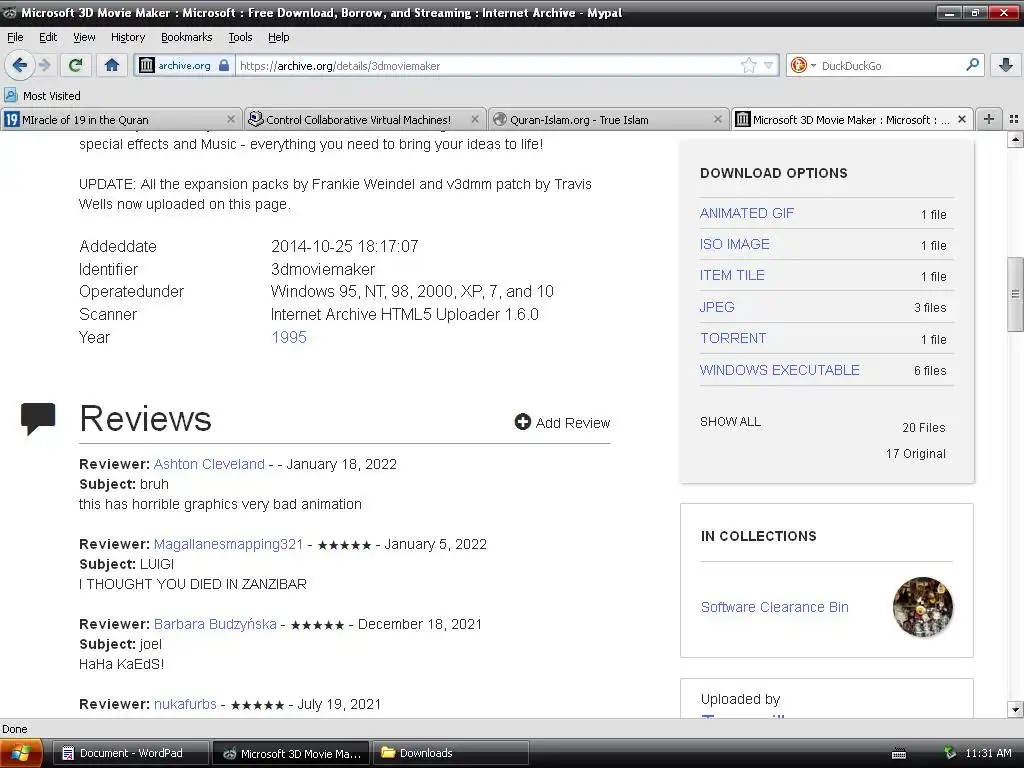
Task: Open Software Clearance Bin collection link
Action: [x=775, y=607]
